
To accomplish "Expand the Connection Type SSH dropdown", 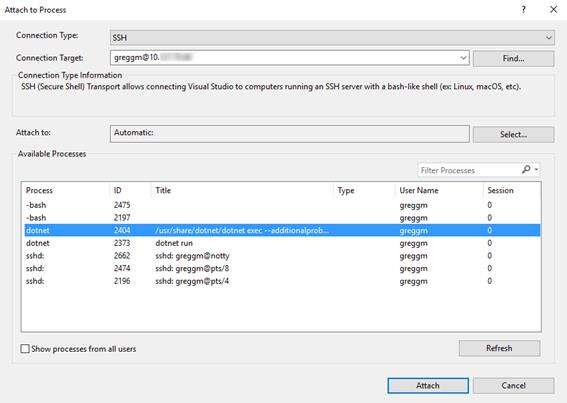I will point(548,38).
